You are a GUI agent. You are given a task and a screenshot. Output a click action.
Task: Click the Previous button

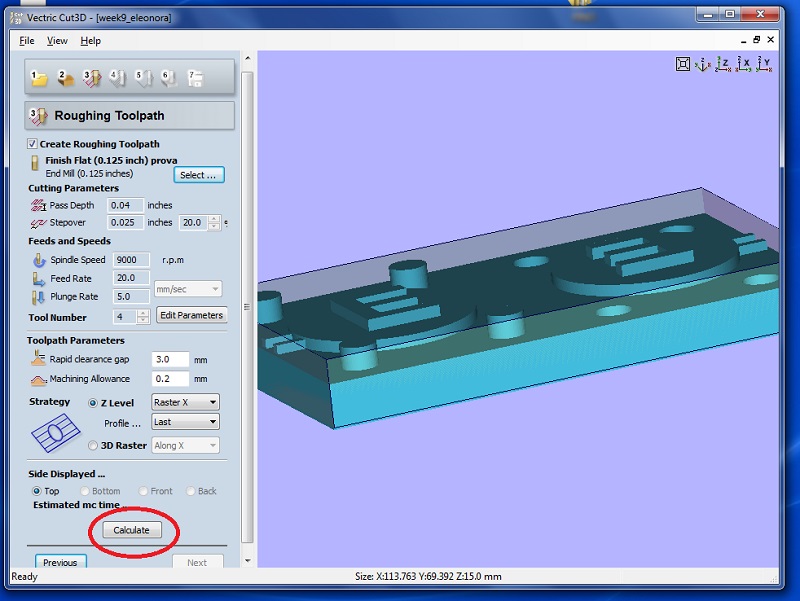(x=60, y=561)
